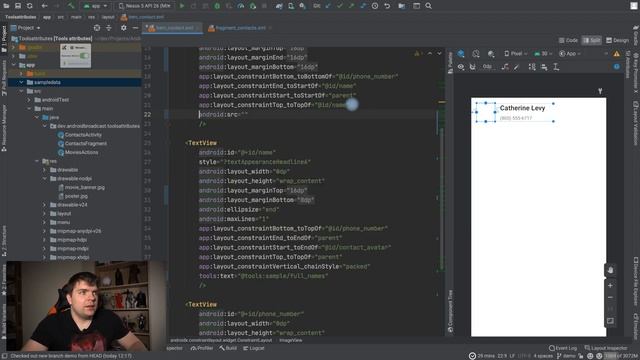This screenshot has width=640, height=360.
Task: Open the AVD Manager phone icon
Action: pos(291,6)
